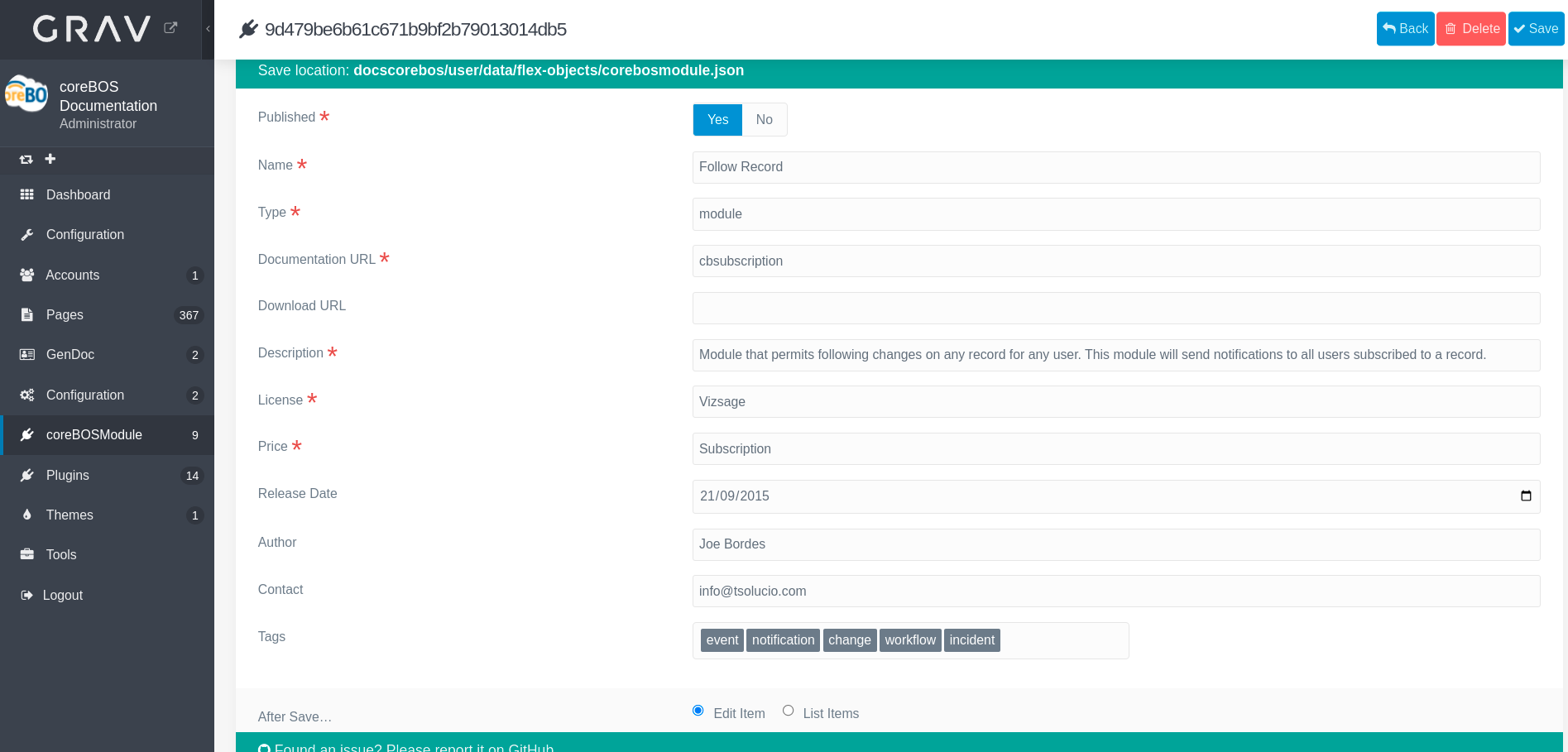Select the List Items radio option

coord(788,711)
